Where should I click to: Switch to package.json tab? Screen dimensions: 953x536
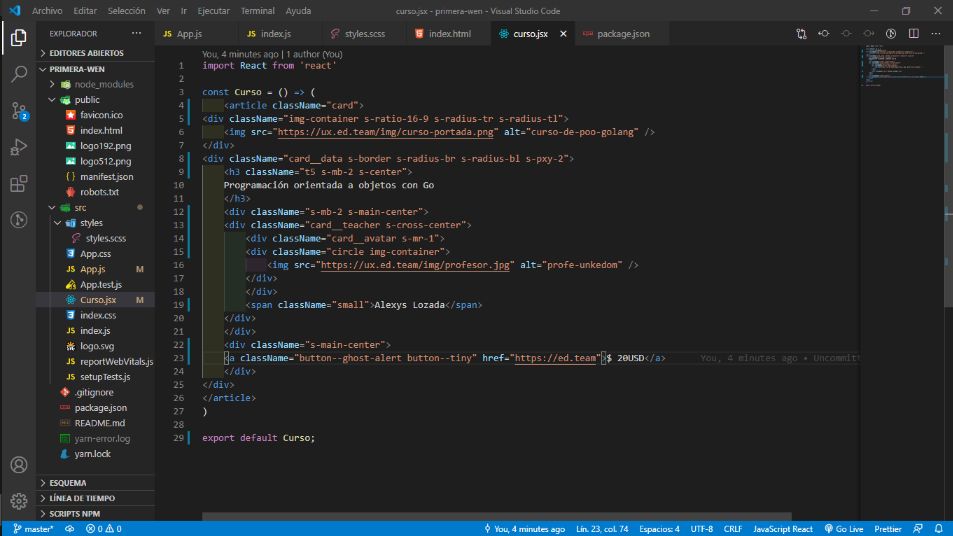tap(623, 34)
